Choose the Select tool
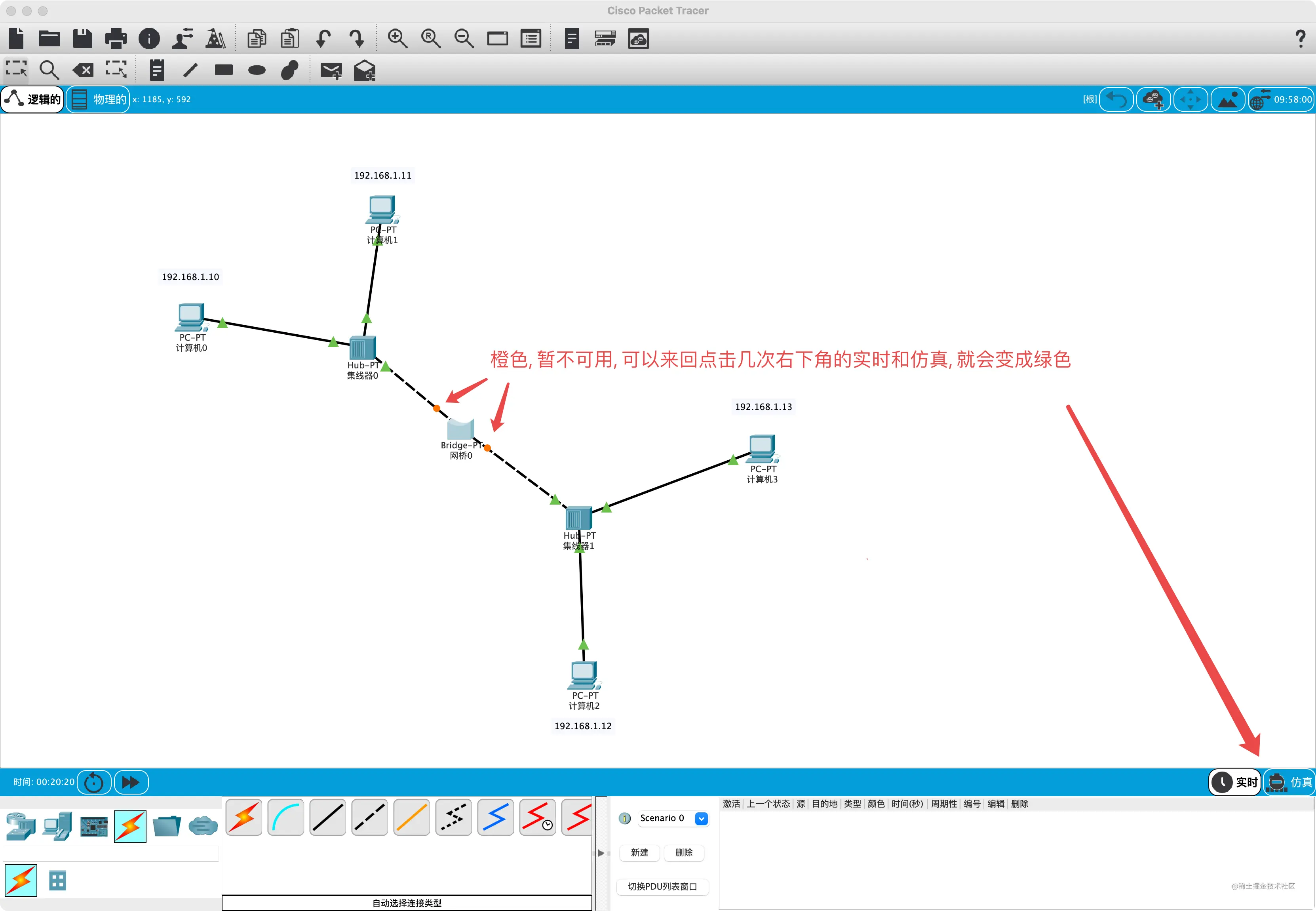1316x911 pixels. click(16, 70)
